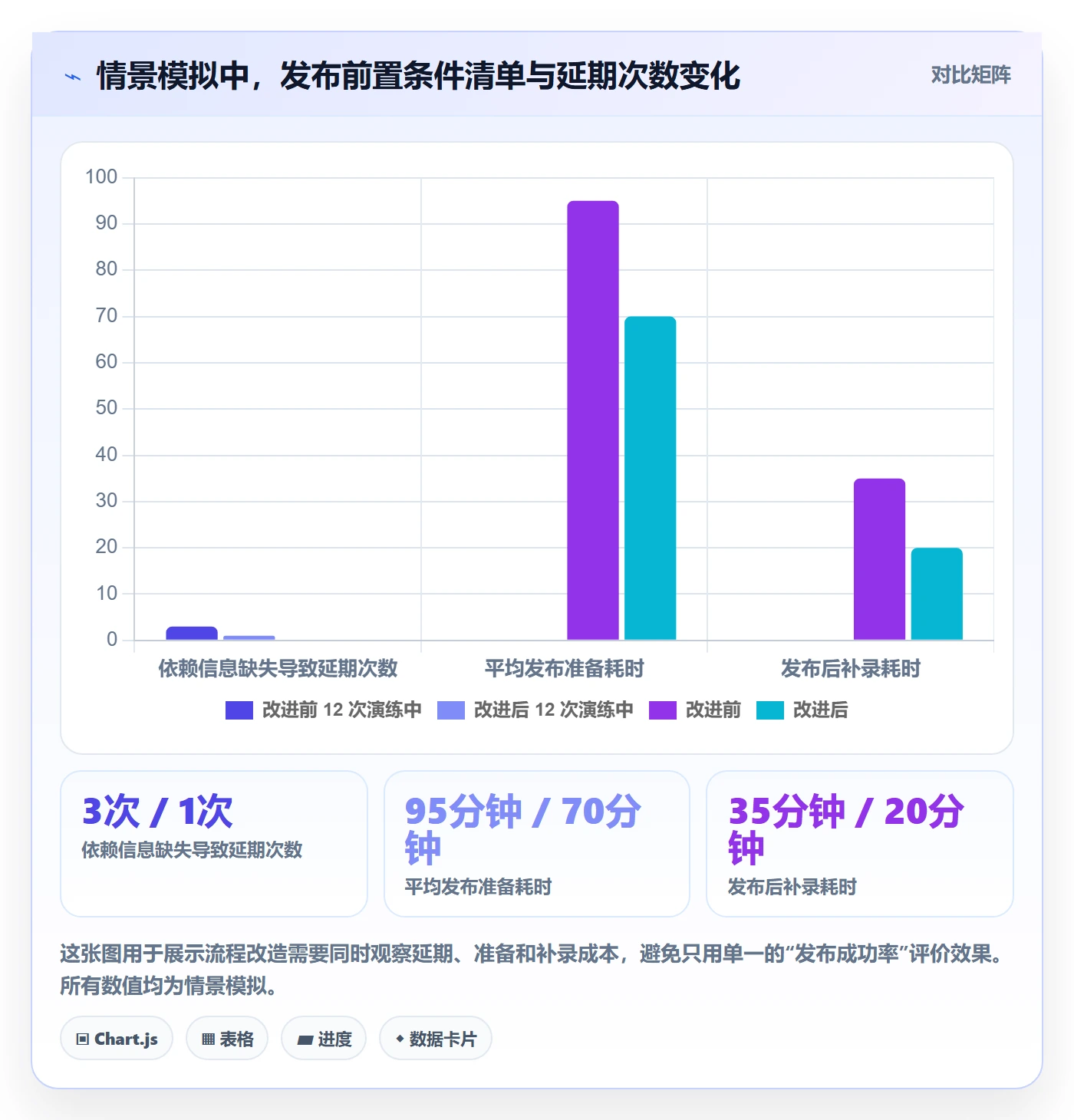
Task: Select the 35分钟 / 20分钟 data card
Action: coord(860,844)
